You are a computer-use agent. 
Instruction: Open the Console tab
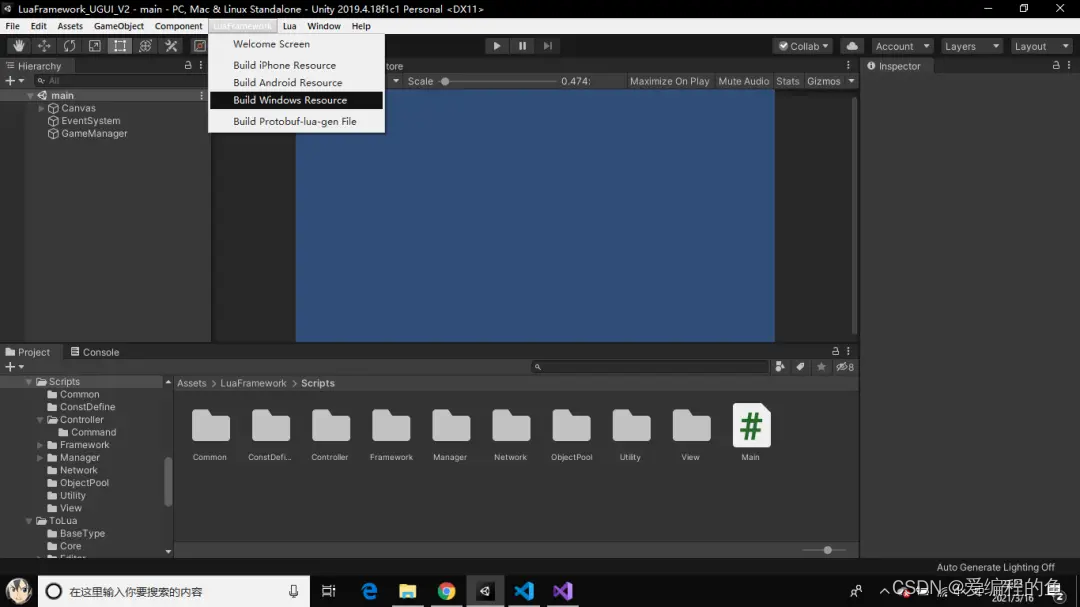coord(95,351)
